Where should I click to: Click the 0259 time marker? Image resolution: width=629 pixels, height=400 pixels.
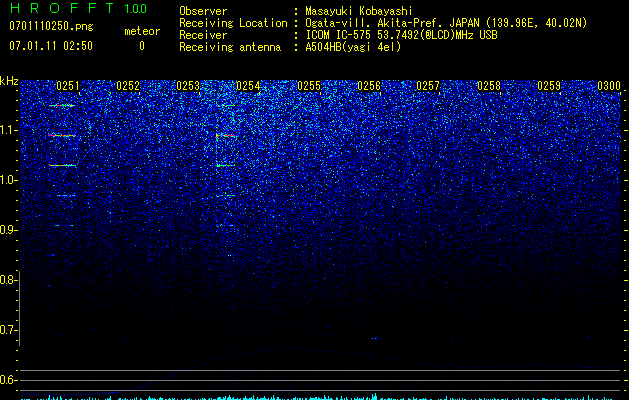click(x=549, y=86)
